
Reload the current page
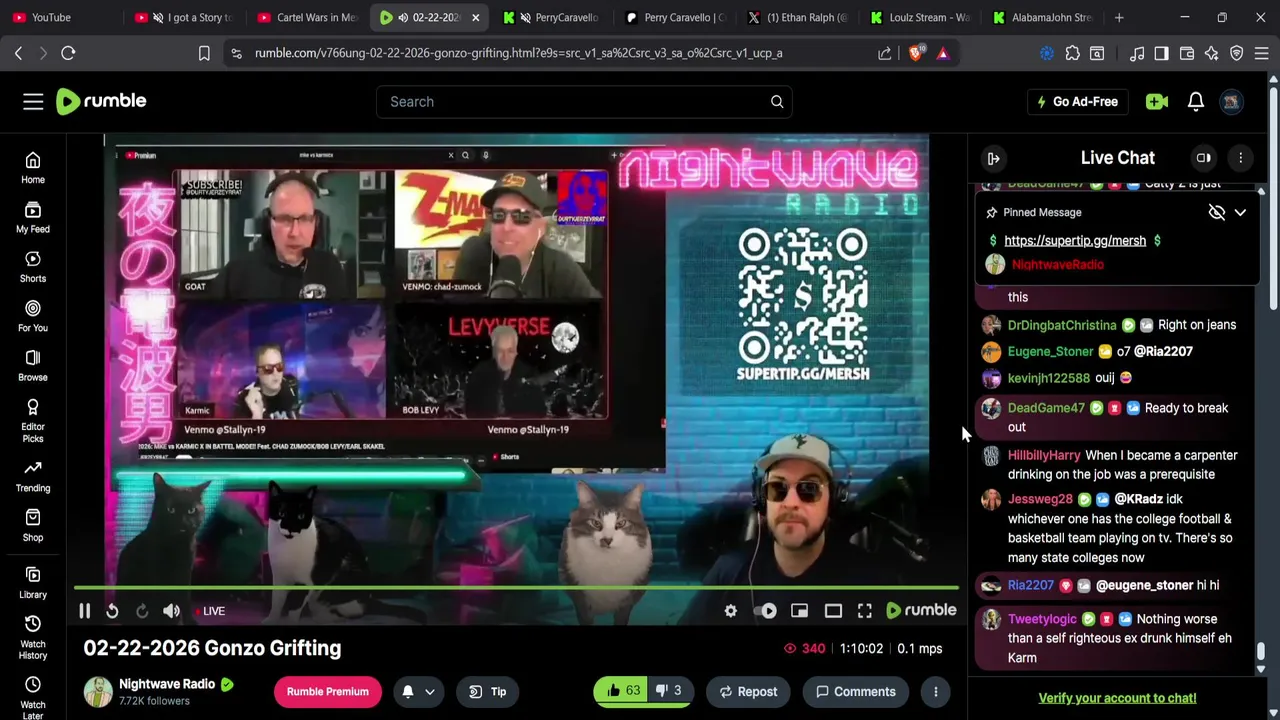(68, 53)
